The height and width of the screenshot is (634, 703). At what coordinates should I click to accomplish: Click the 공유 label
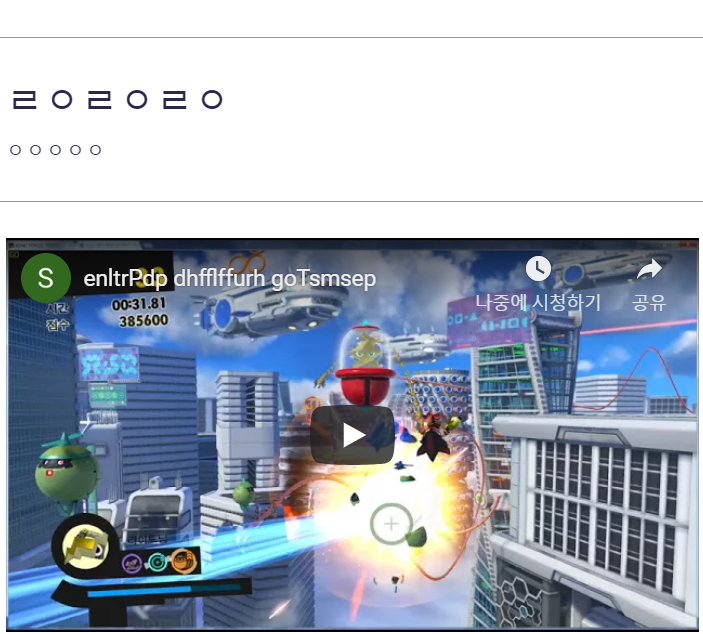pyautogui.click(x=649, y=303)
